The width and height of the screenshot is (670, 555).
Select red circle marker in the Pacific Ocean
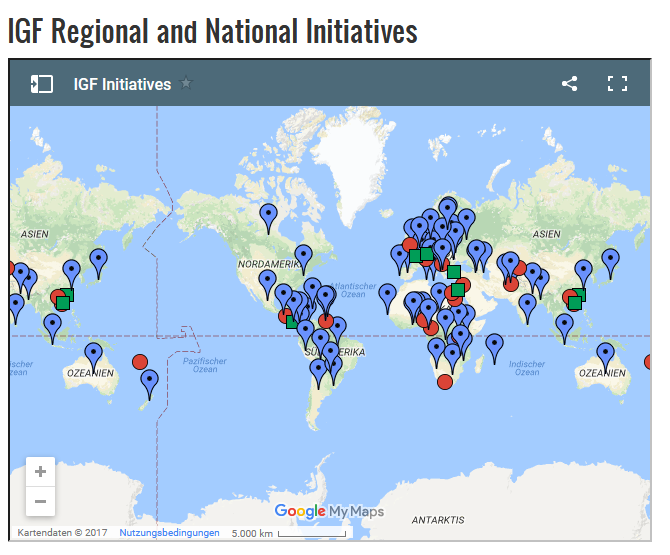[140, 361]
